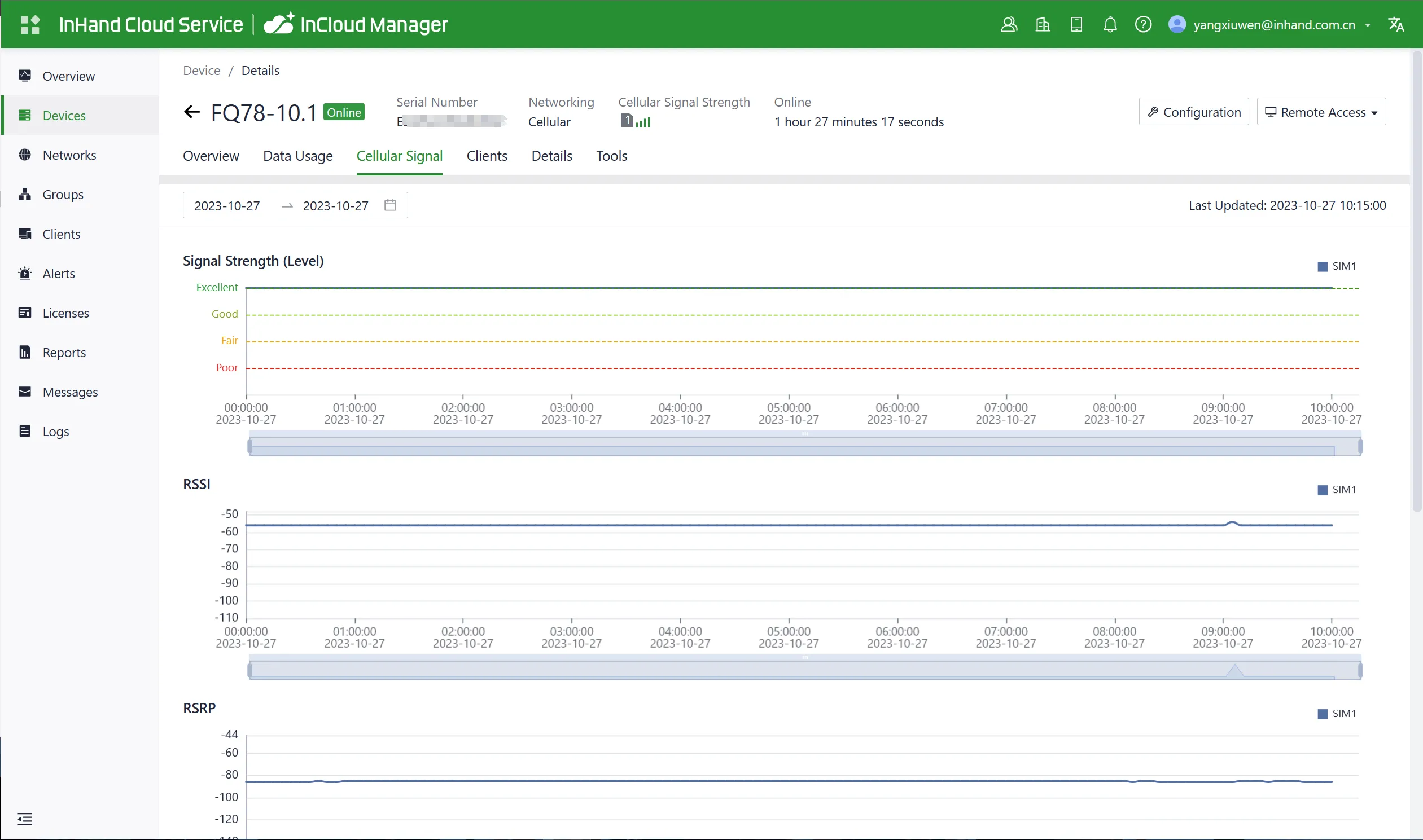This screenshot has width=1423, height=840.
Task: Toggle SIM1 legend in RSRP chart
Action: click(x=1337, y=713)
